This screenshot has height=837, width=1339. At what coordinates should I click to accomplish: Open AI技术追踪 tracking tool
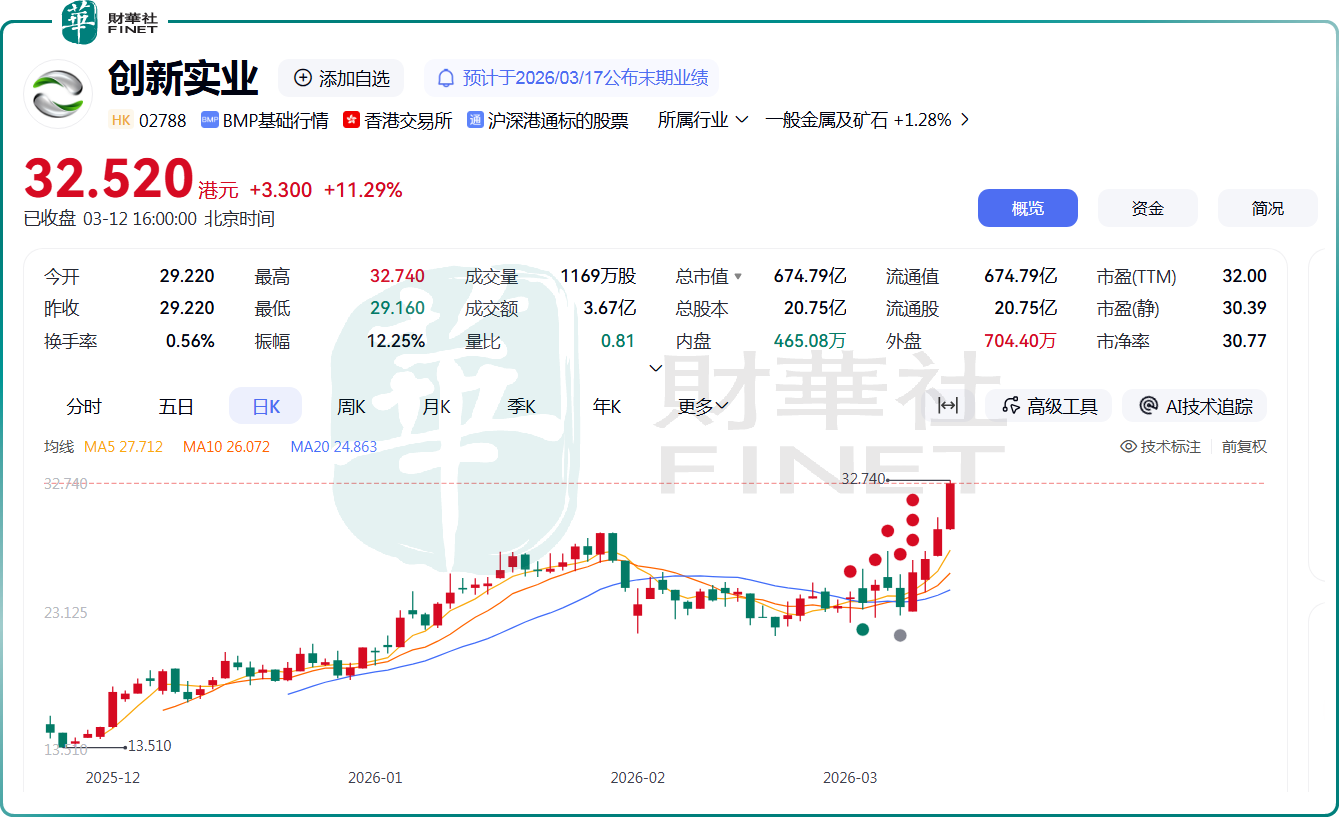[x=1195, y=406]
